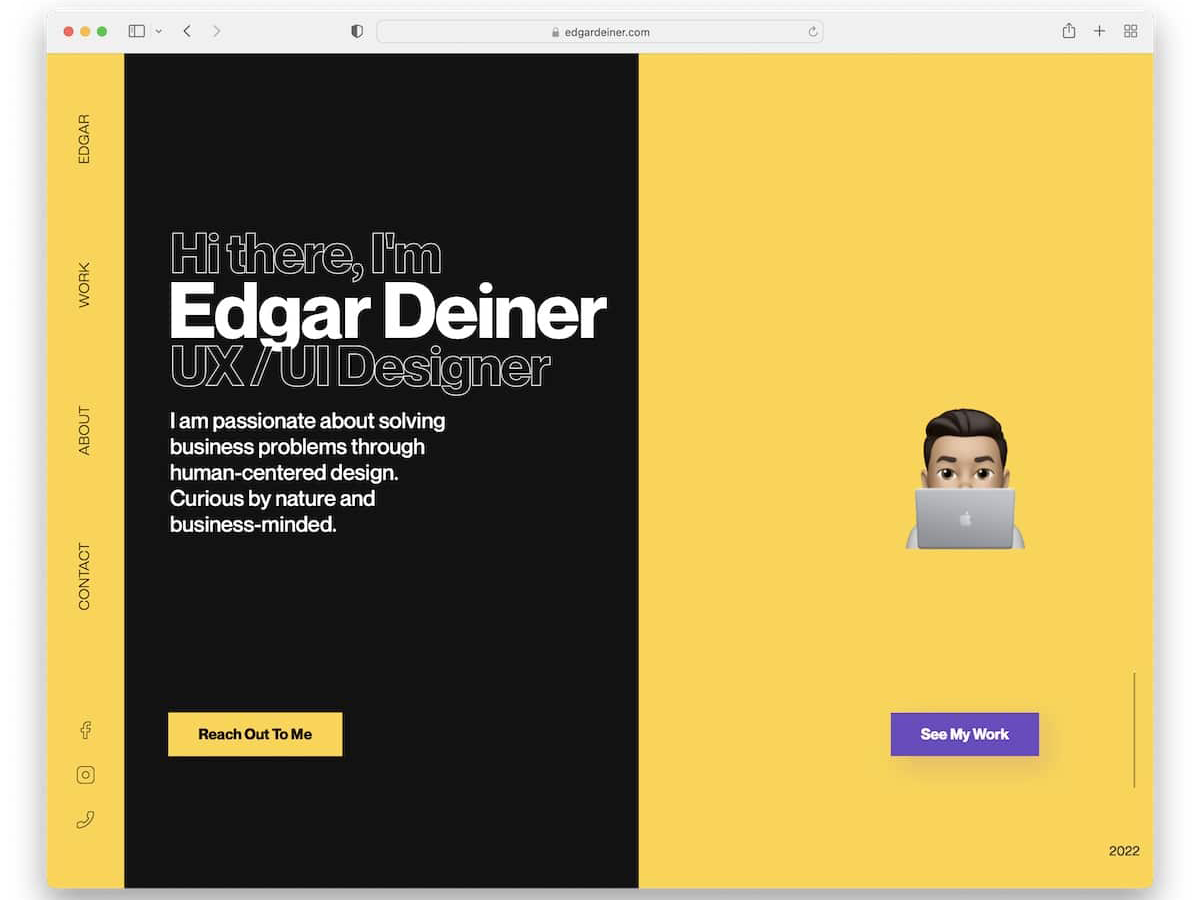
Task: Click the phone icon to contact Edgar
Action: pos(85,818)
